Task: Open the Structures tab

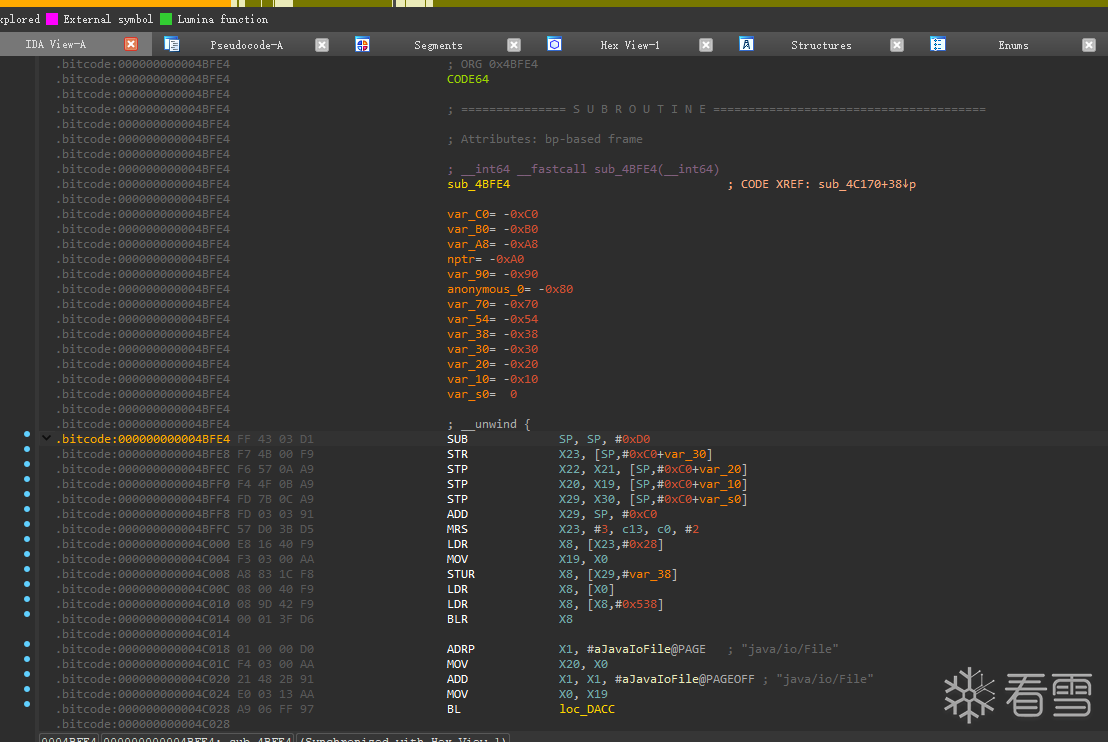Action: (820, 45)
